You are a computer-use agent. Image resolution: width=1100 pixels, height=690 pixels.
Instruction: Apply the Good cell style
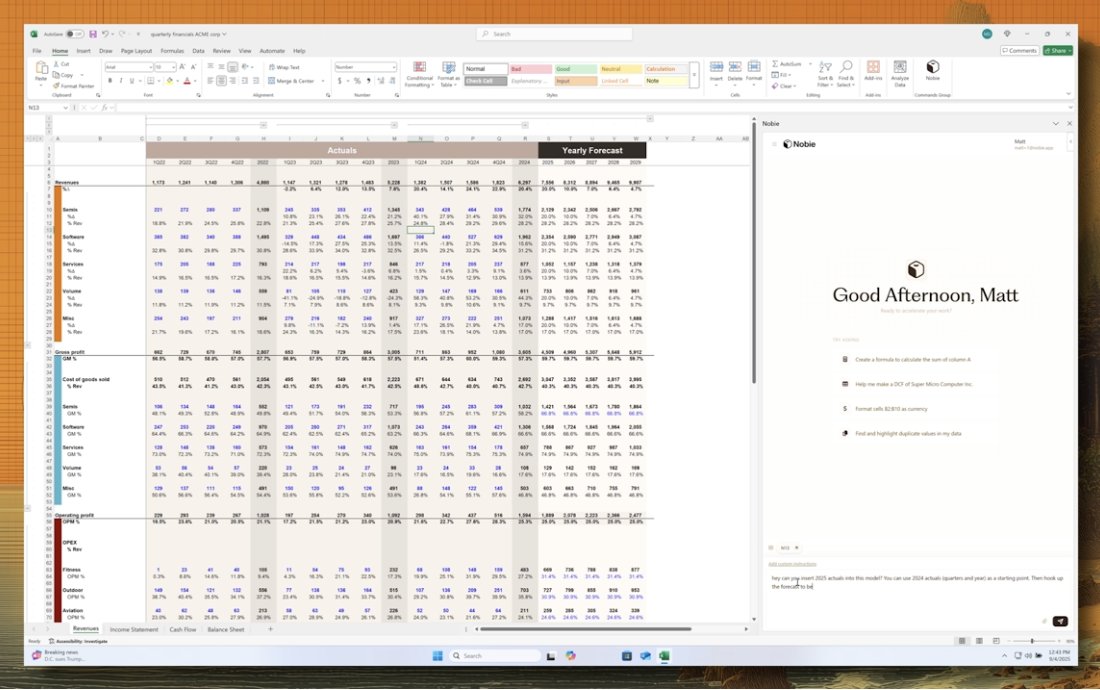point(576,69)
